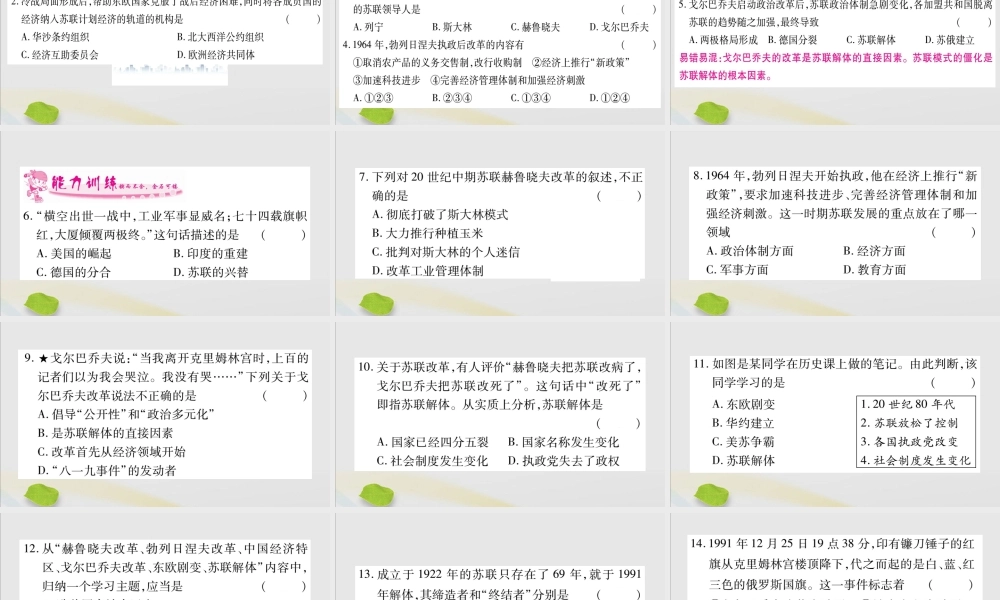Pick C. 批判对斯大林的个人迷信
The width and height of the screenshot is (1000, 600).
click(x=446, y=252)
